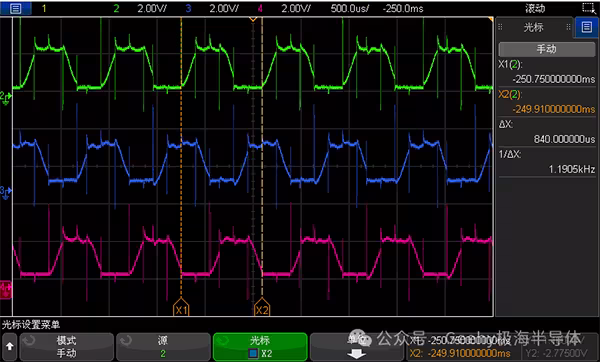The height and width of the screenshot is (362, 600).
Task: Select channel 4 scale 2.00V/
Action: [296, 8]
